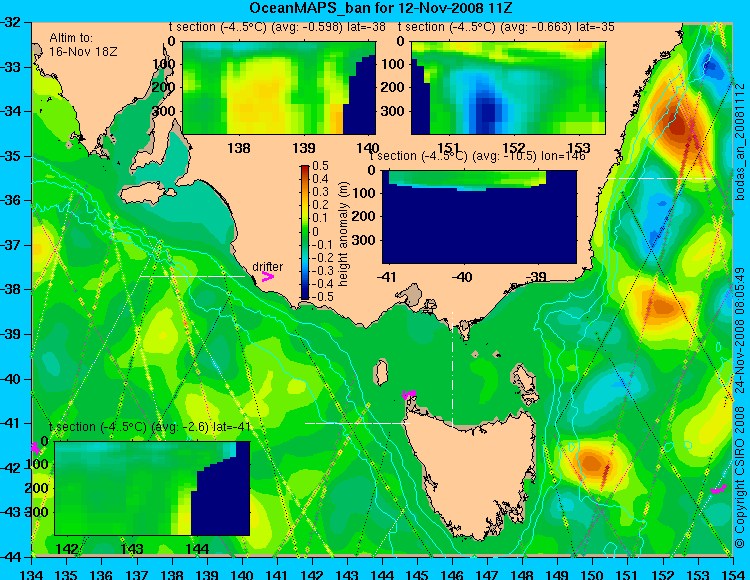Click the '24-Nov-2008 08:05:49' timestamp

(740, 330)
